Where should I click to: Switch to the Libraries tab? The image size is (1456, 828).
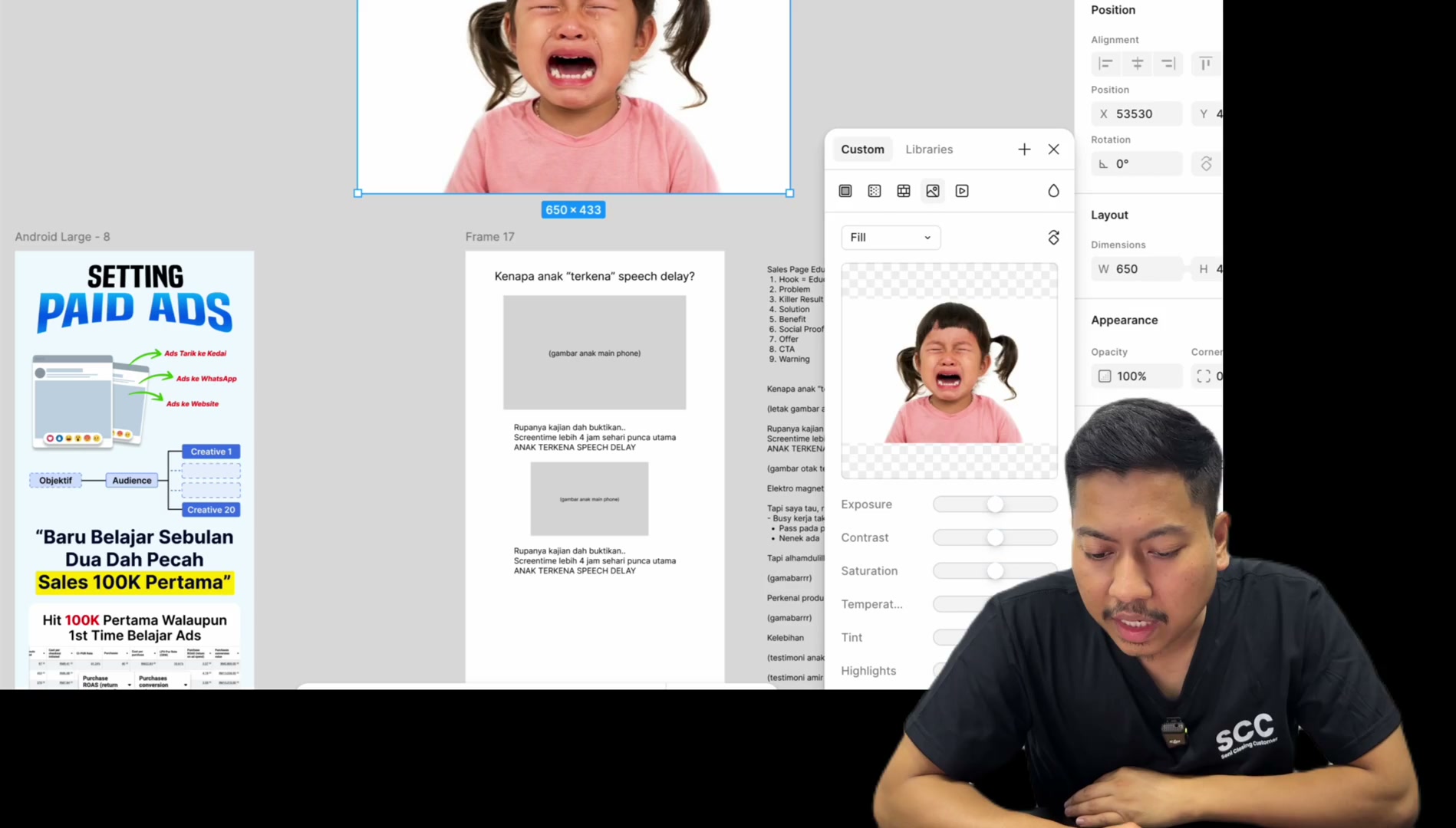[929, 149]
